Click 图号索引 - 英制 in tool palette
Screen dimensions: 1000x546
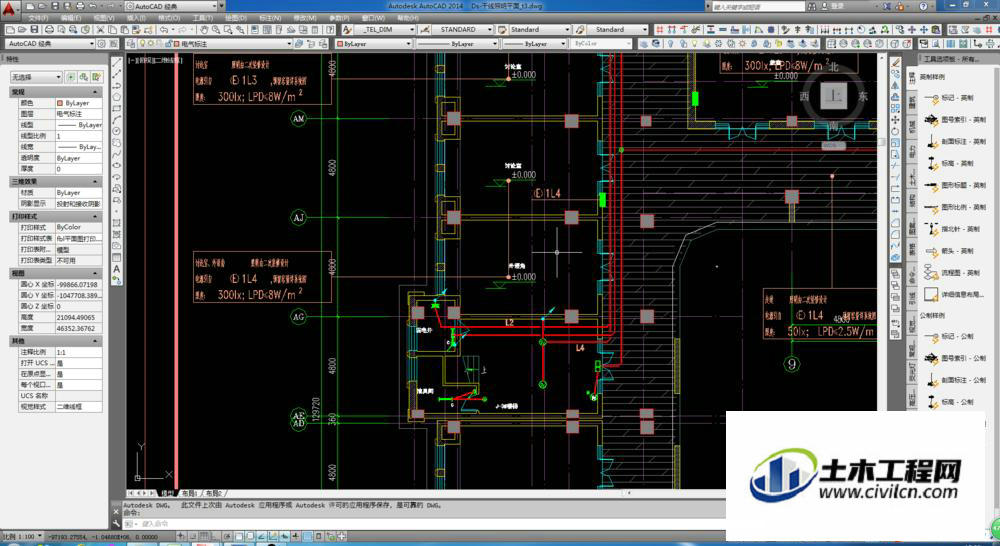[x=953, y=119]
